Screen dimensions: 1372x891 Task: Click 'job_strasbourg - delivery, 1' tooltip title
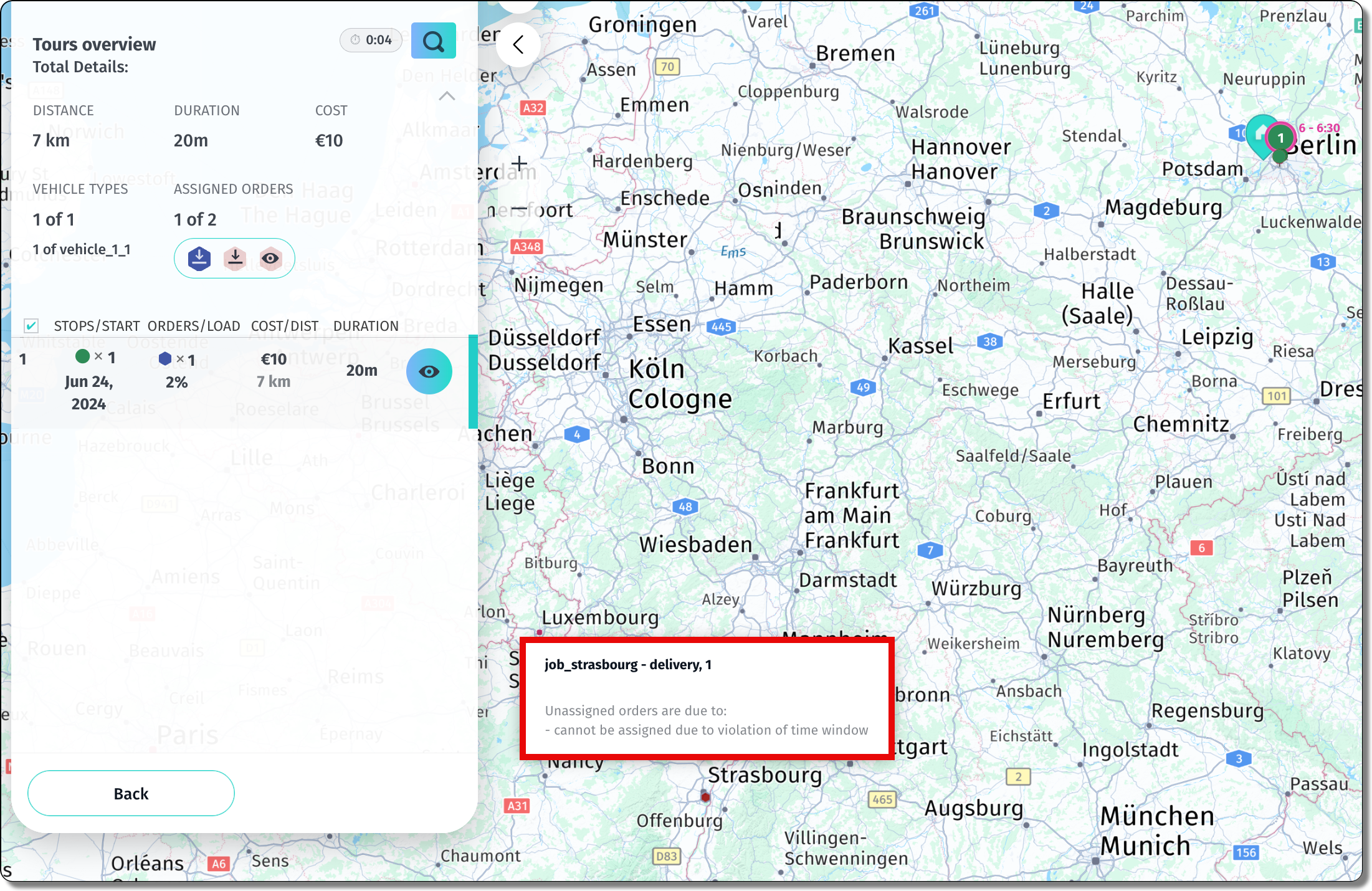pyautogui.click(x=628, y=665)
